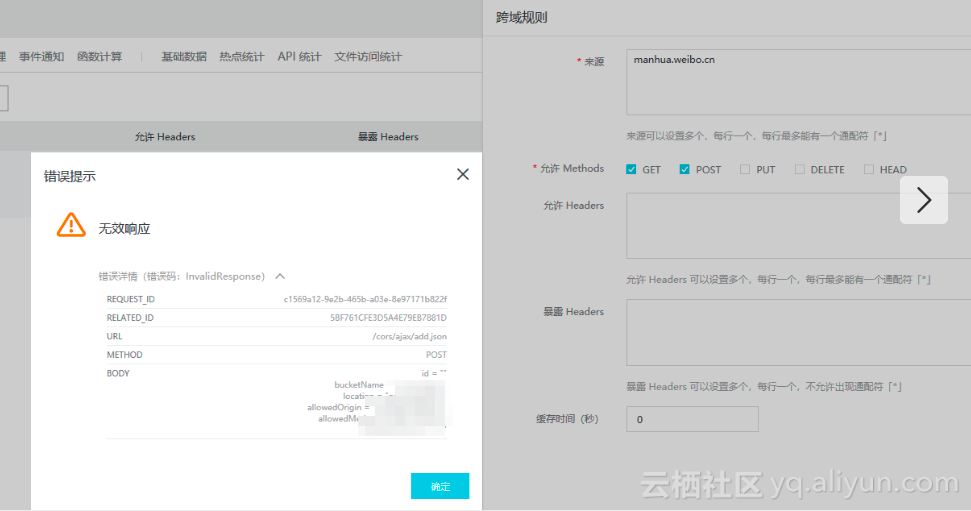
Task: Click the 缓存时间 seconds input field
Action: (692, 419)
